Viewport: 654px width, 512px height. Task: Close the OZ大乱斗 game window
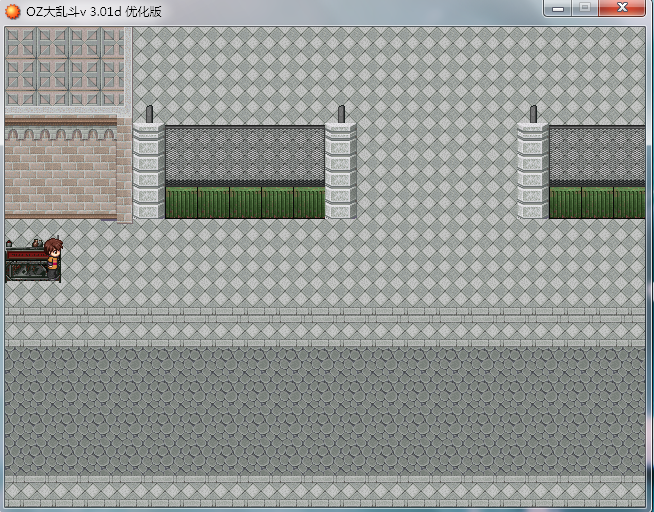pyautogui.click(x=622, y=8)
